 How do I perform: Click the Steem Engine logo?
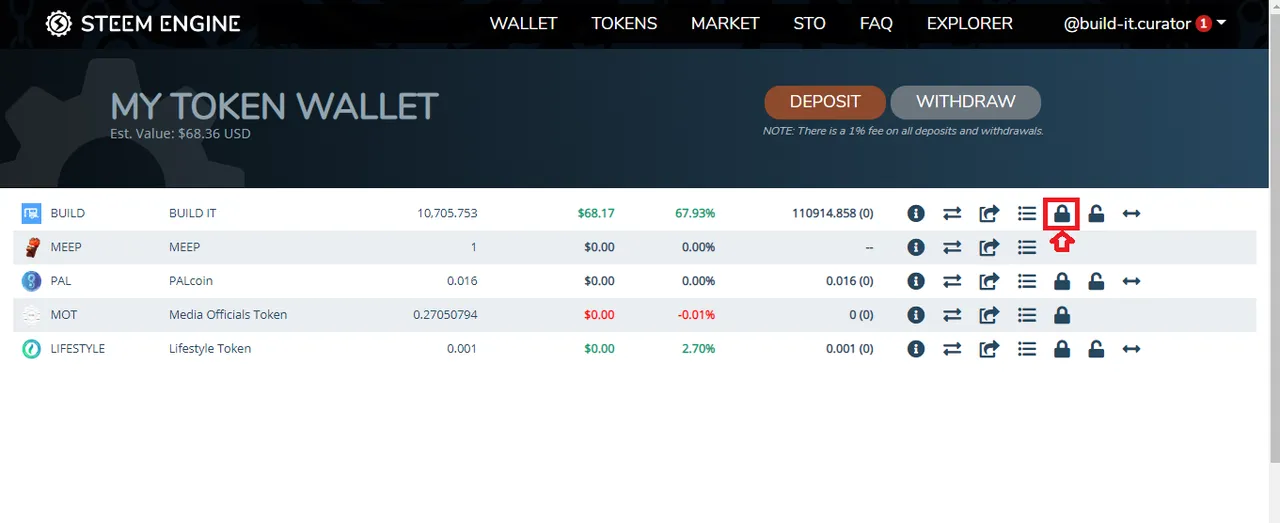click(x=143, y=23)
